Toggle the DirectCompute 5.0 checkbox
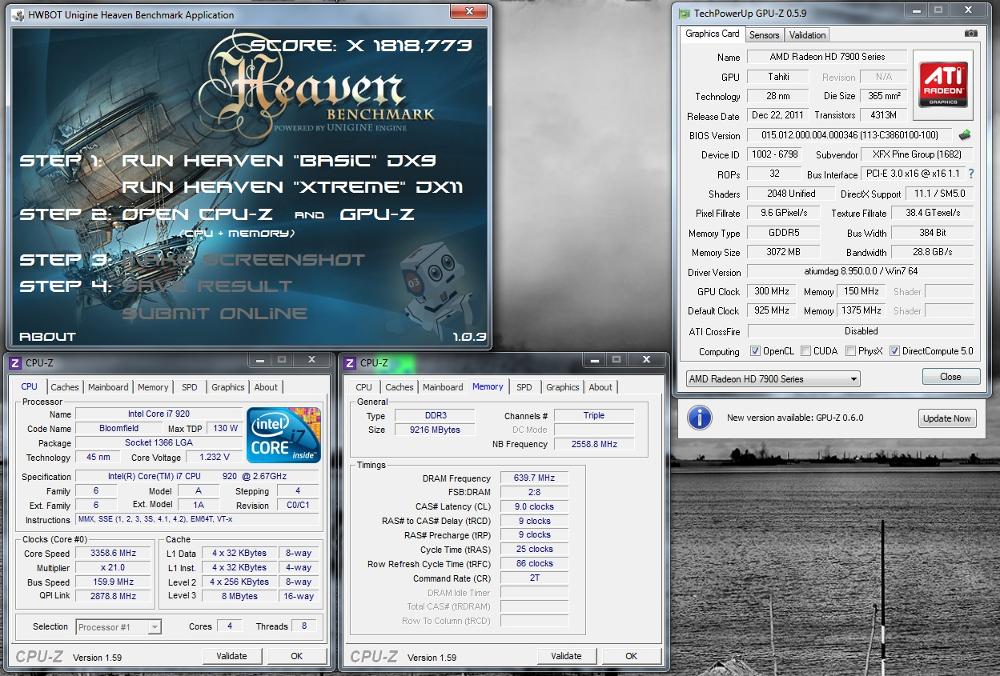Image resolution: width=1000 pixels, height=676 pixels. point(894,351)
